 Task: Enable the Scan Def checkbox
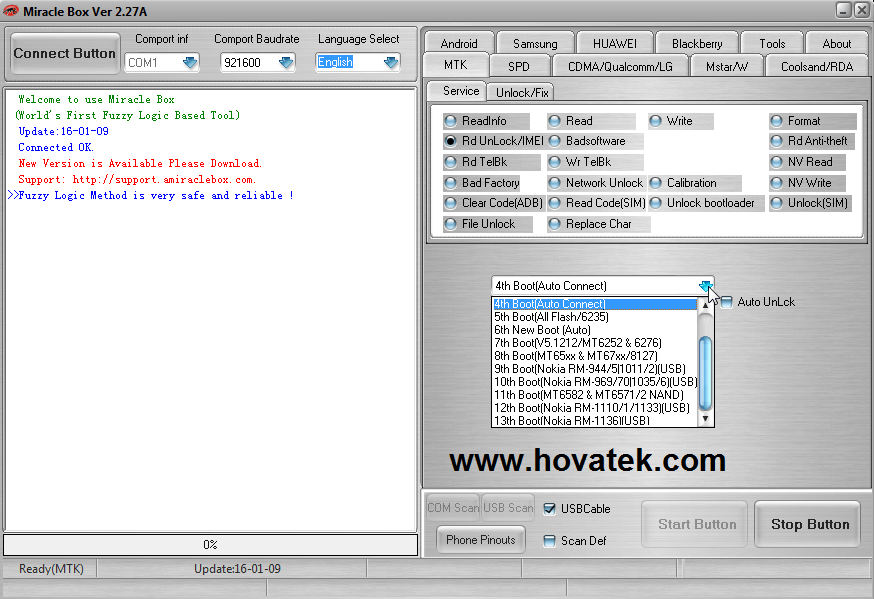549,541
